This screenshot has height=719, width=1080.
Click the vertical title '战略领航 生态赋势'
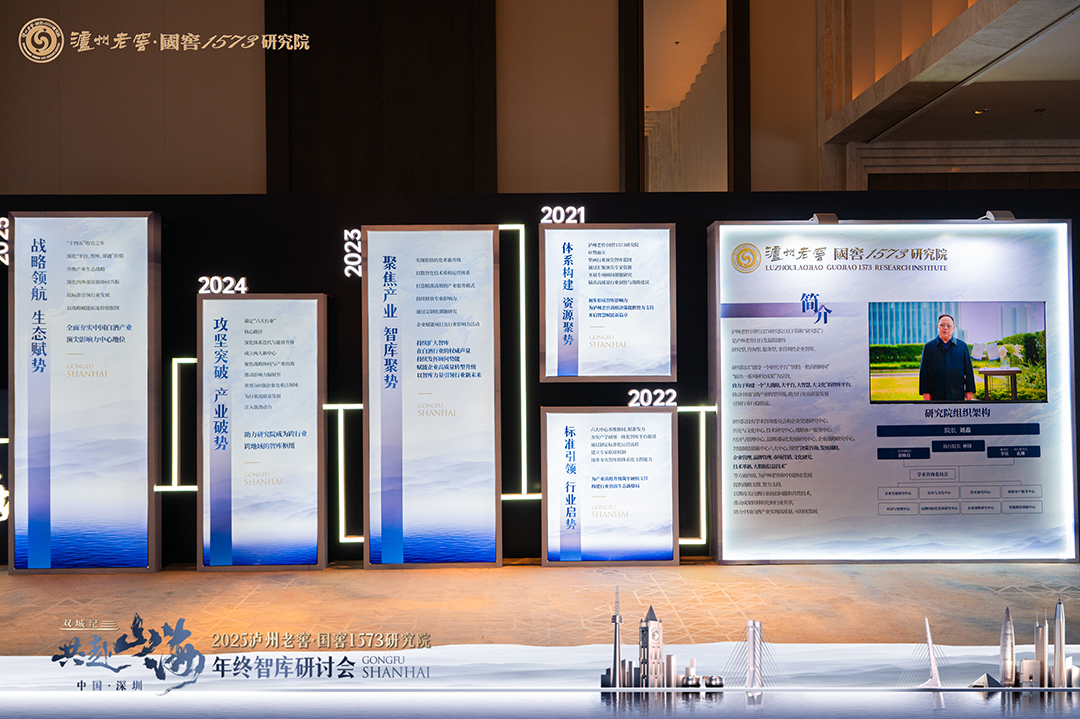39,305
